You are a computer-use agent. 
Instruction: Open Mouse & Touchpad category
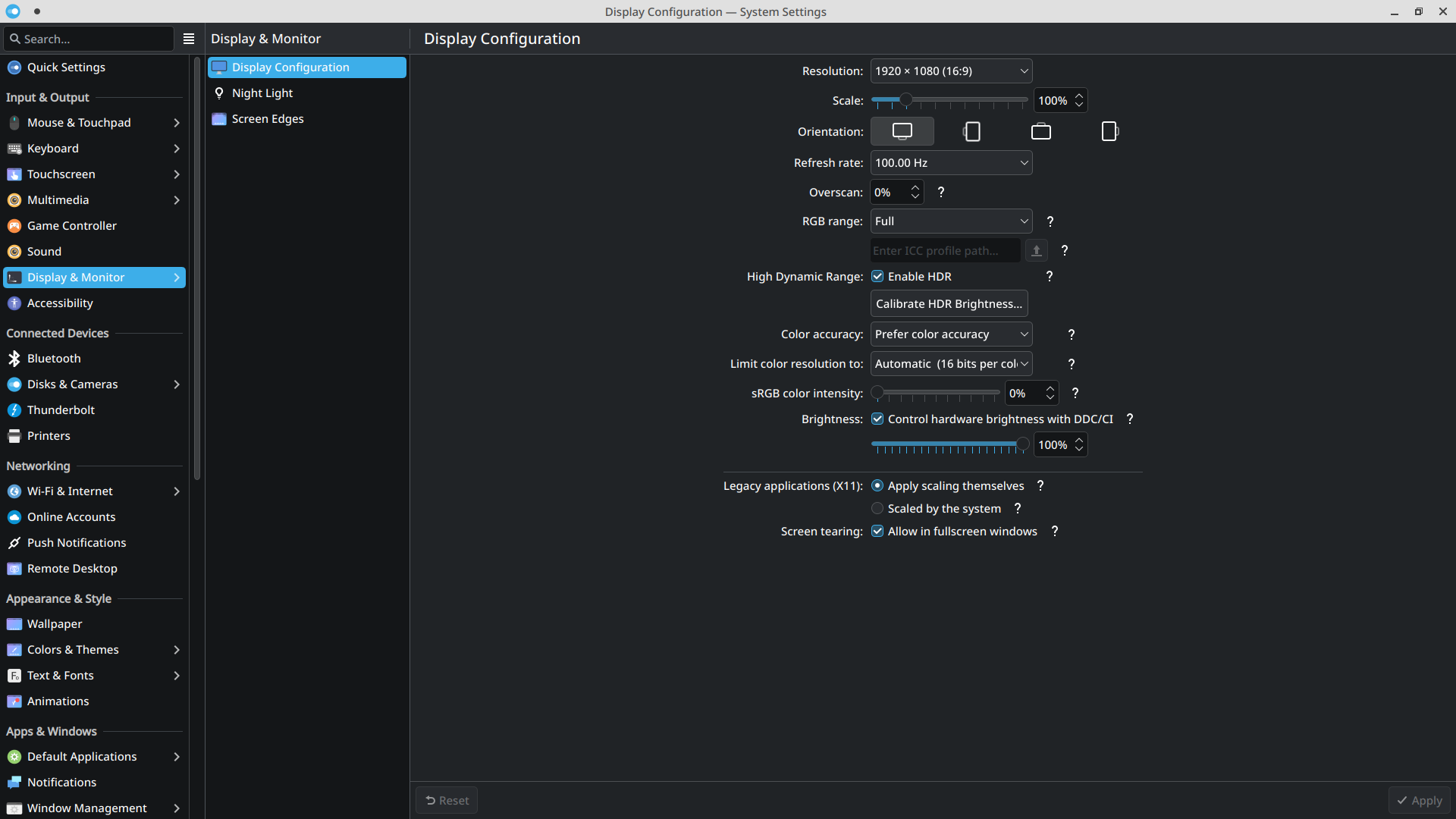click(79, 122)
